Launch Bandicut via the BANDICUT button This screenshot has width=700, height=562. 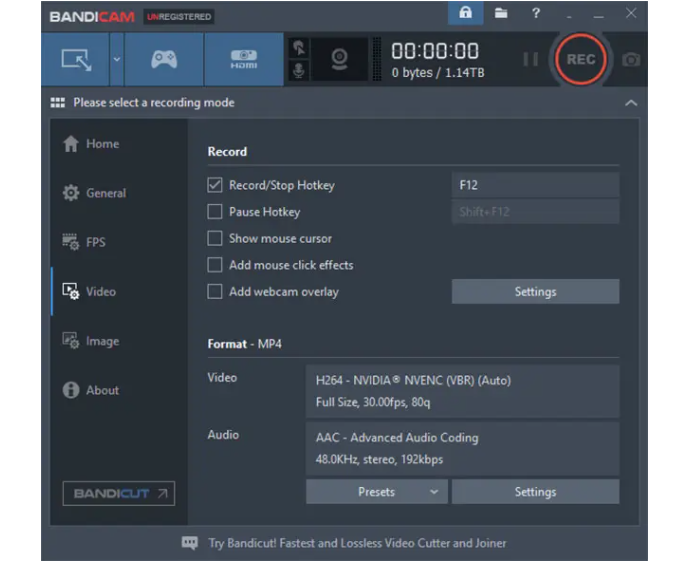click(x=119, y=493)
